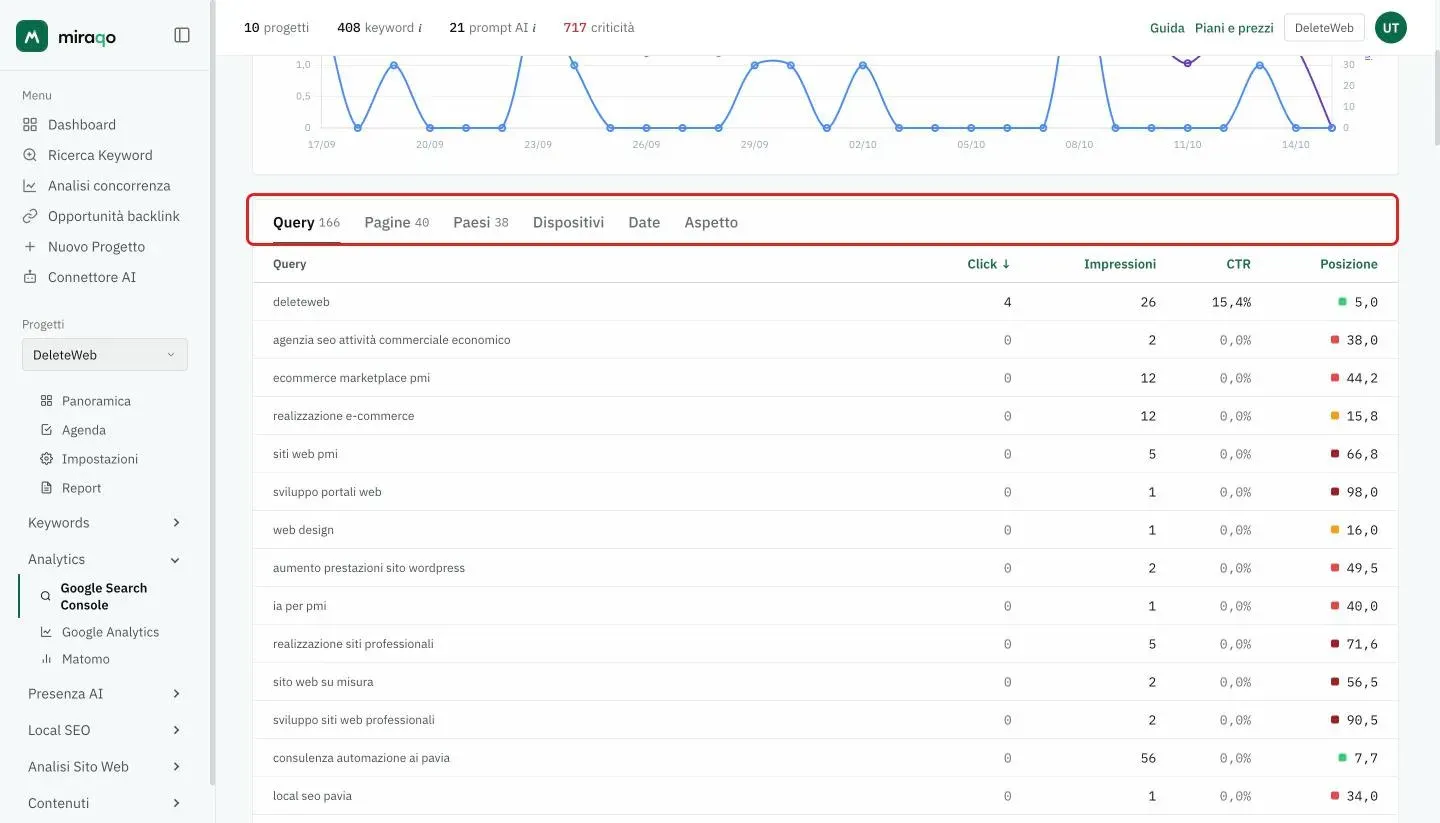This screenshot has height=823, width=1440.
Task: Switch to the Dispositivi tab
Action: pyautogui.click(x=568, y=222)
